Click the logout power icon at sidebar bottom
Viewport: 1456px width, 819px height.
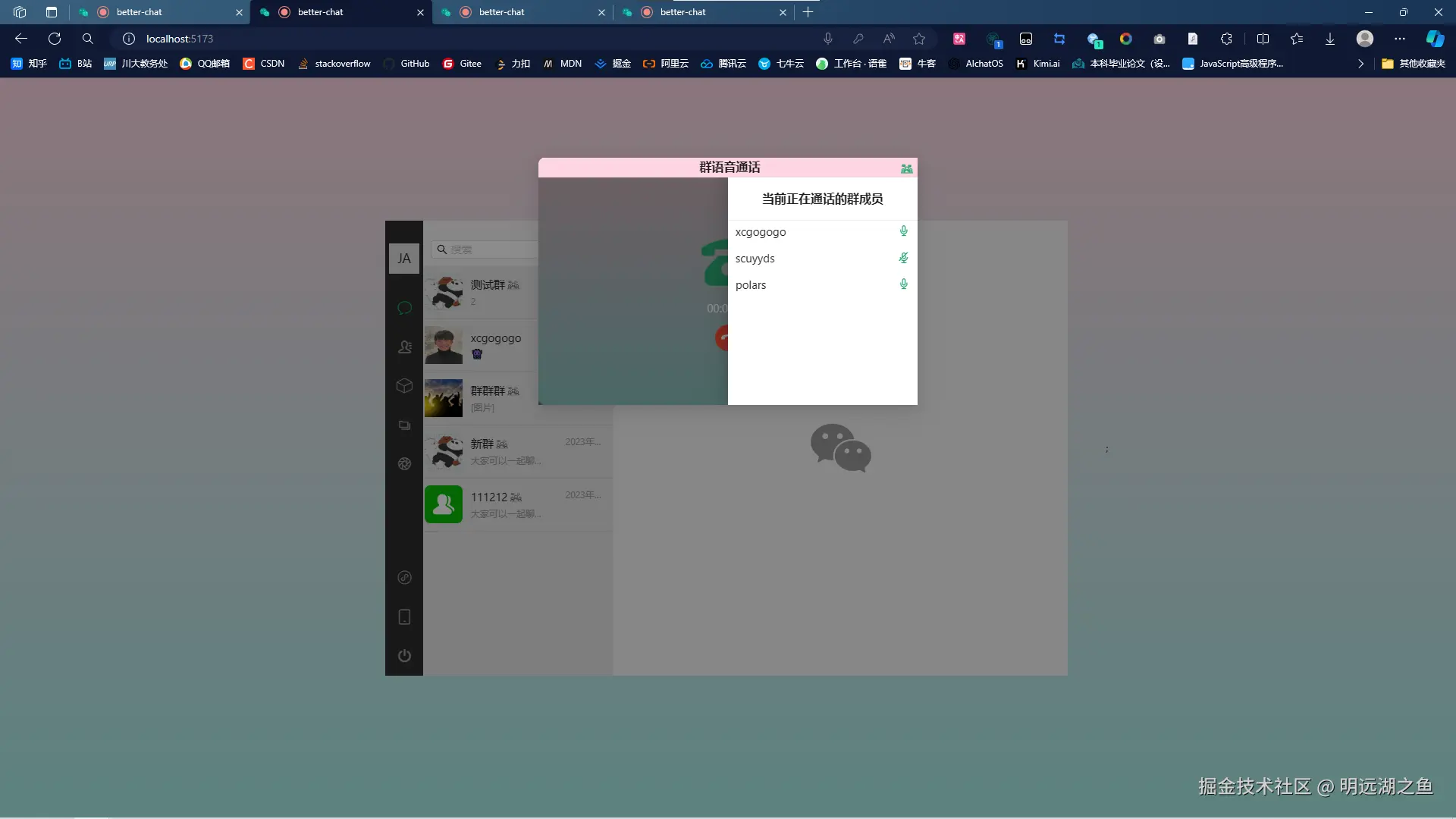(x=404, y=656)
